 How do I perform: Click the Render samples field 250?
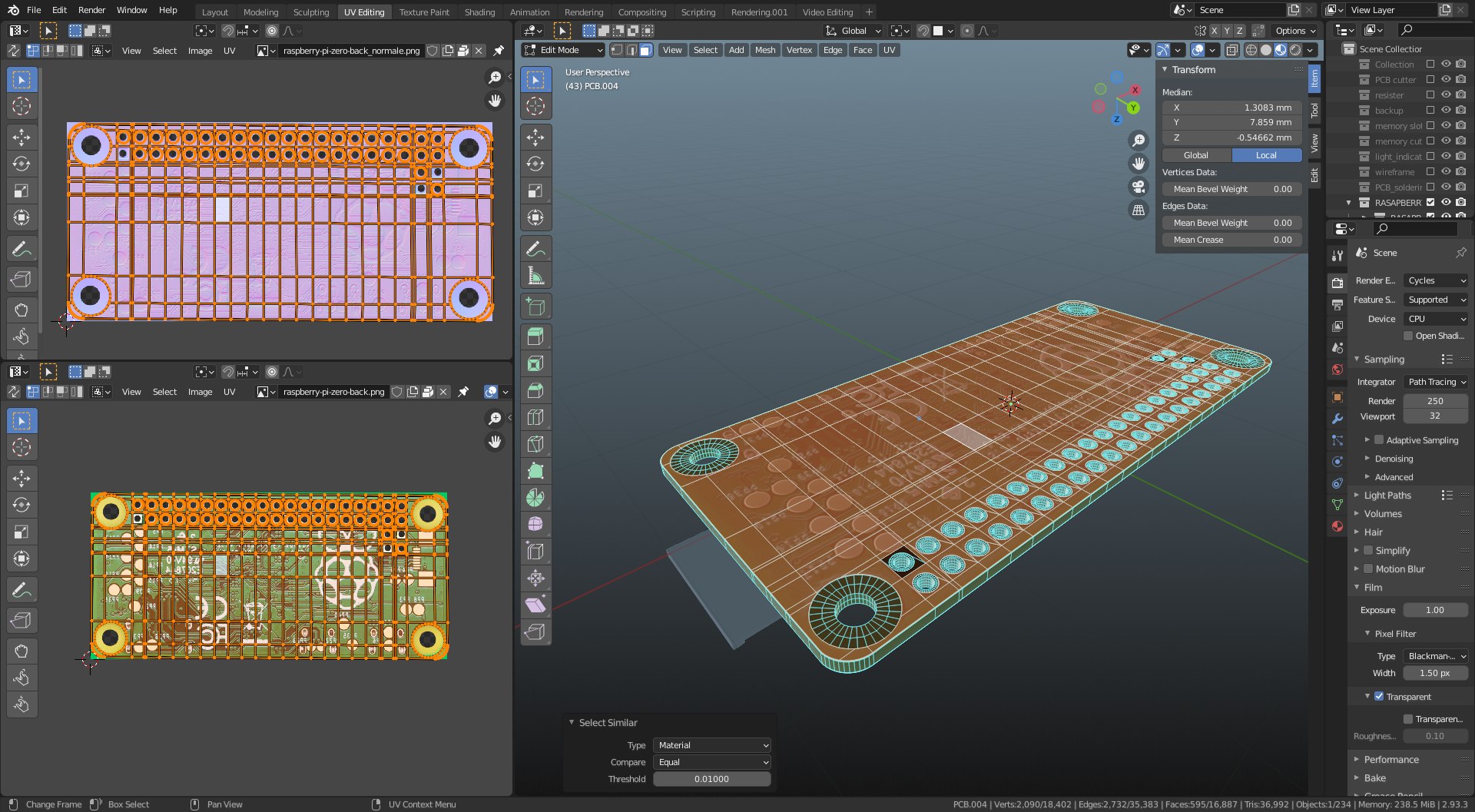point(1435,401)
